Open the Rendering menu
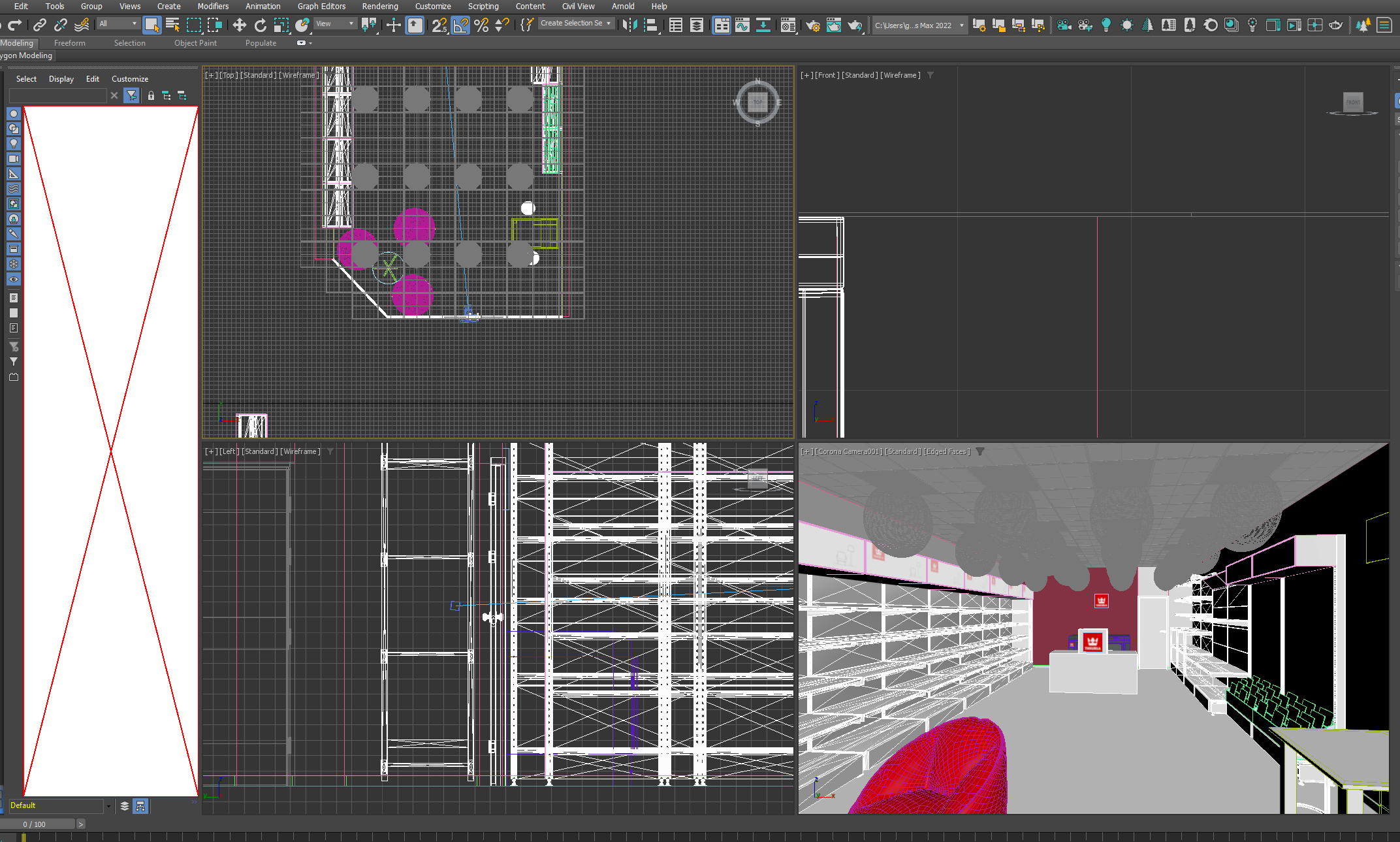 [x=380, y=6]
